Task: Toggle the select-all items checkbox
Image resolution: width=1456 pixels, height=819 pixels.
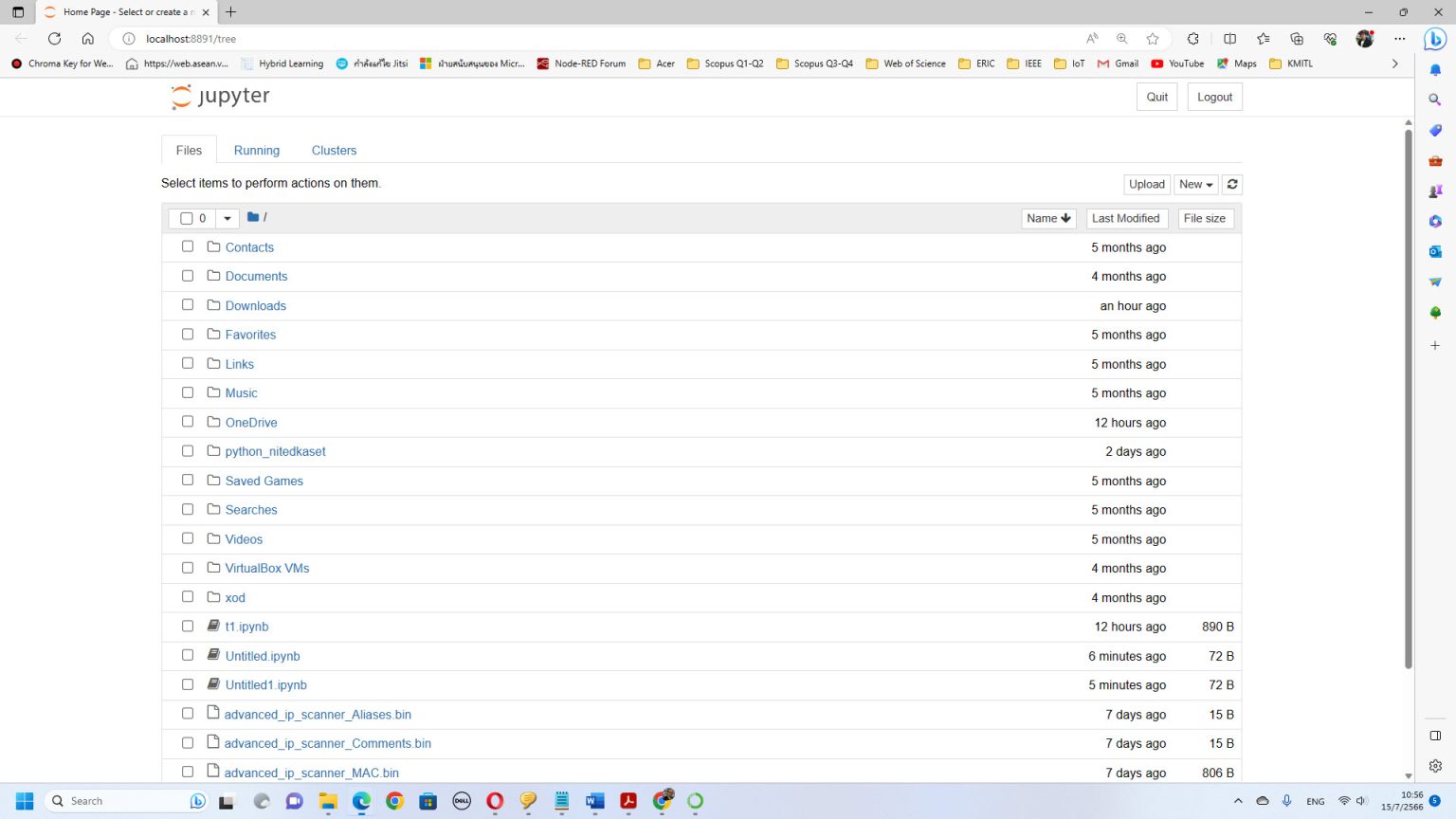Action: (188, 218)
